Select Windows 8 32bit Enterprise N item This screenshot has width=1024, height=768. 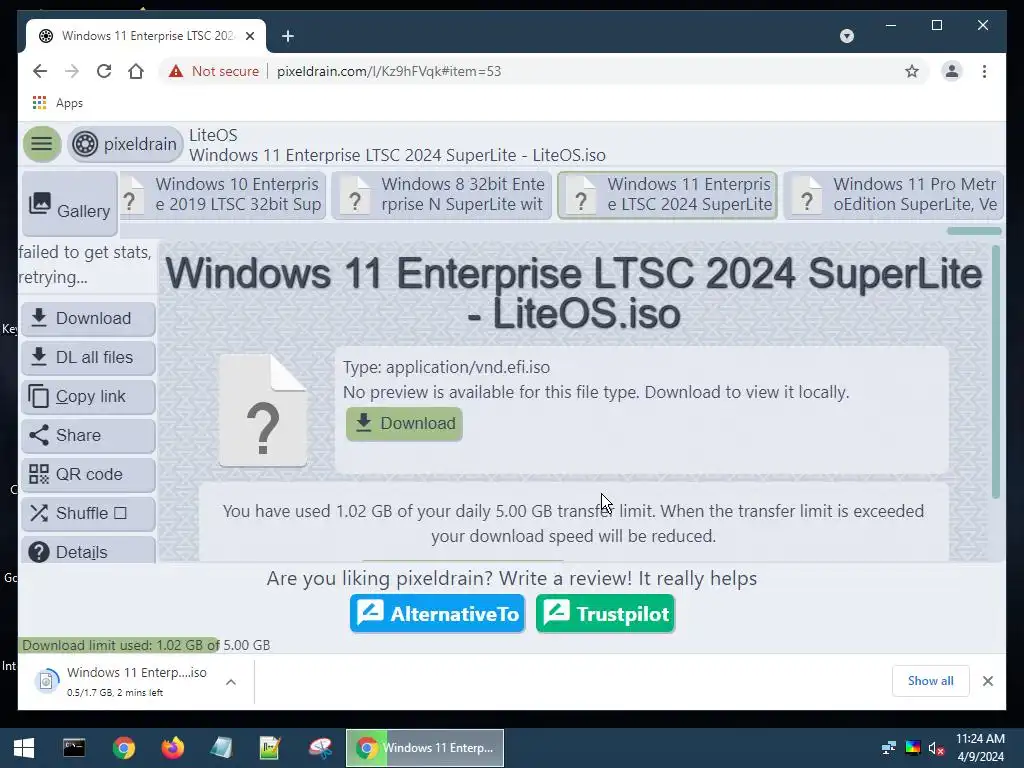(442, 195)
